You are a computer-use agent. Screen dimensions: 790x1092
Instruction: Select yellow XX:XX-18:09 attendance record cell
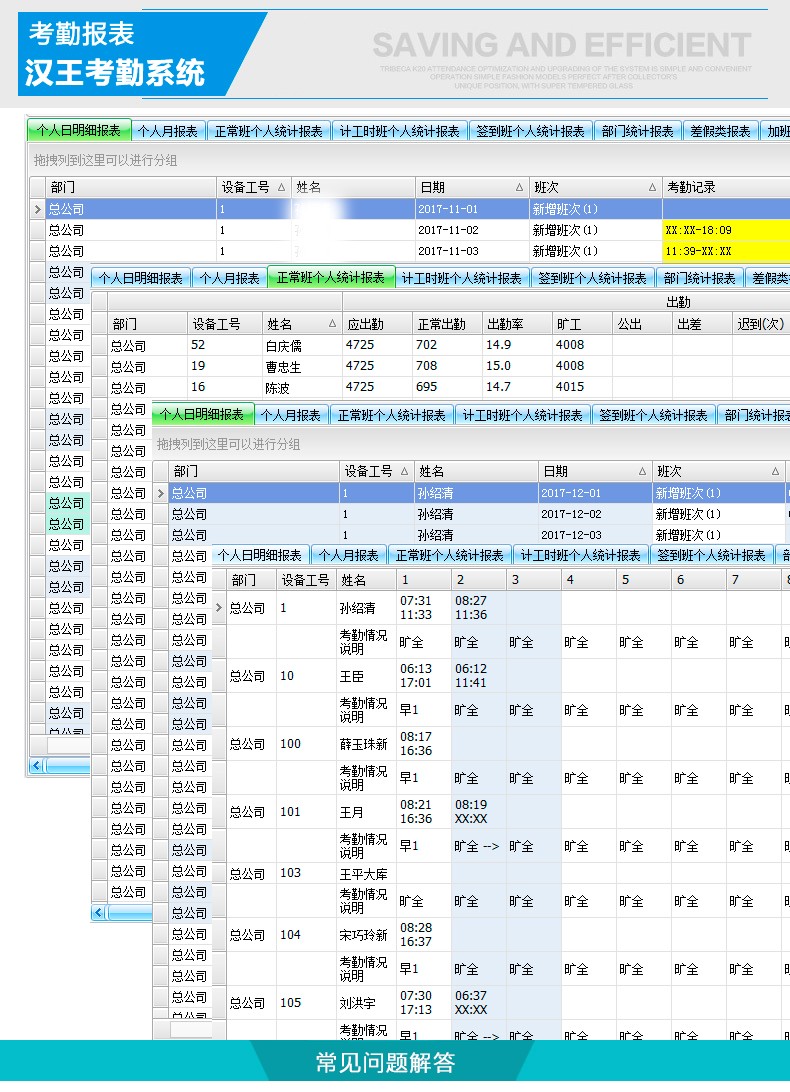(726, 230)
